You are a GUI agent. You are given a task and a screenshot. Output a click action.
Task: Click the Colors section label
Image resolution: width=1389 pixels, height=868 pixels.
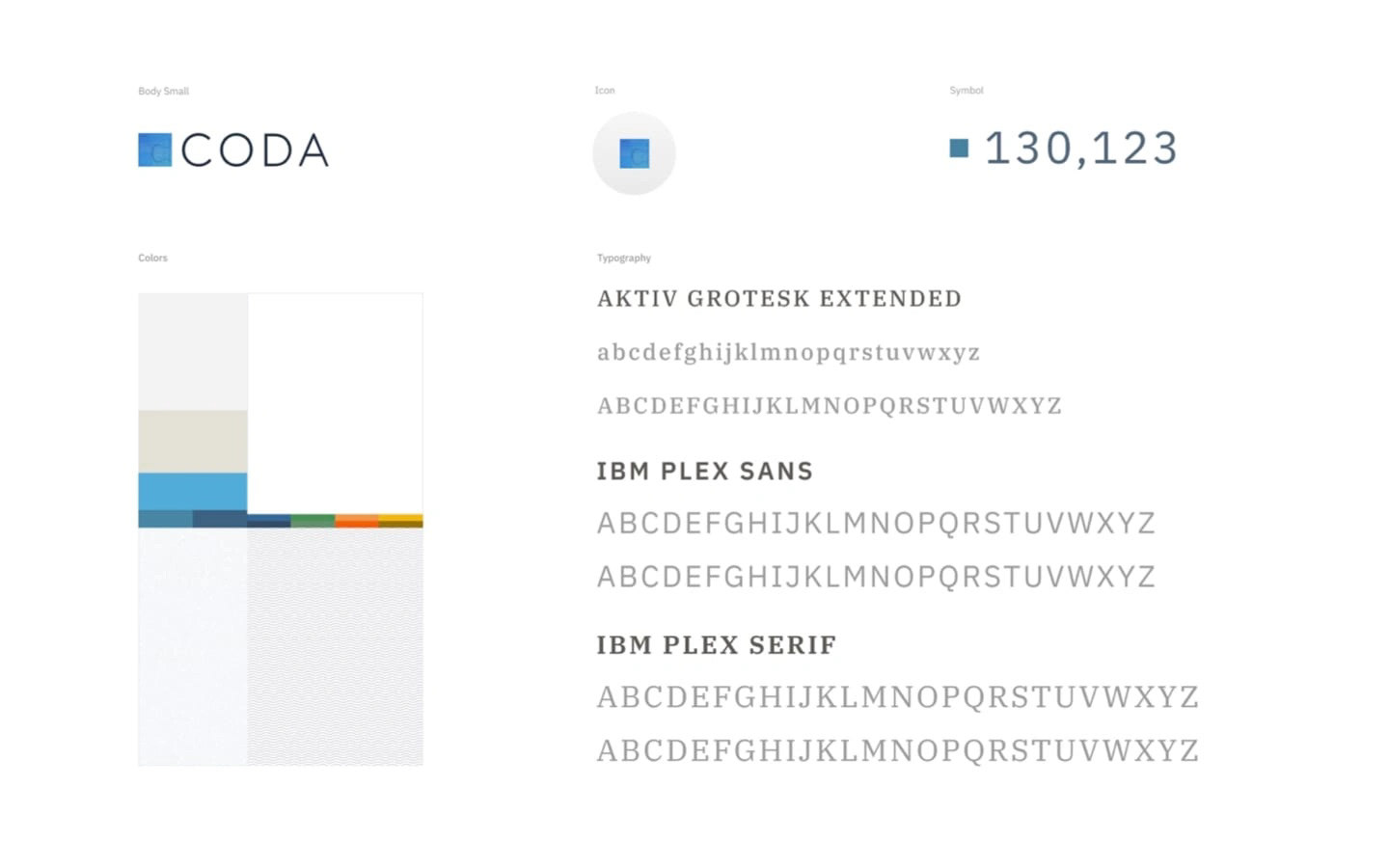(152, 258)
